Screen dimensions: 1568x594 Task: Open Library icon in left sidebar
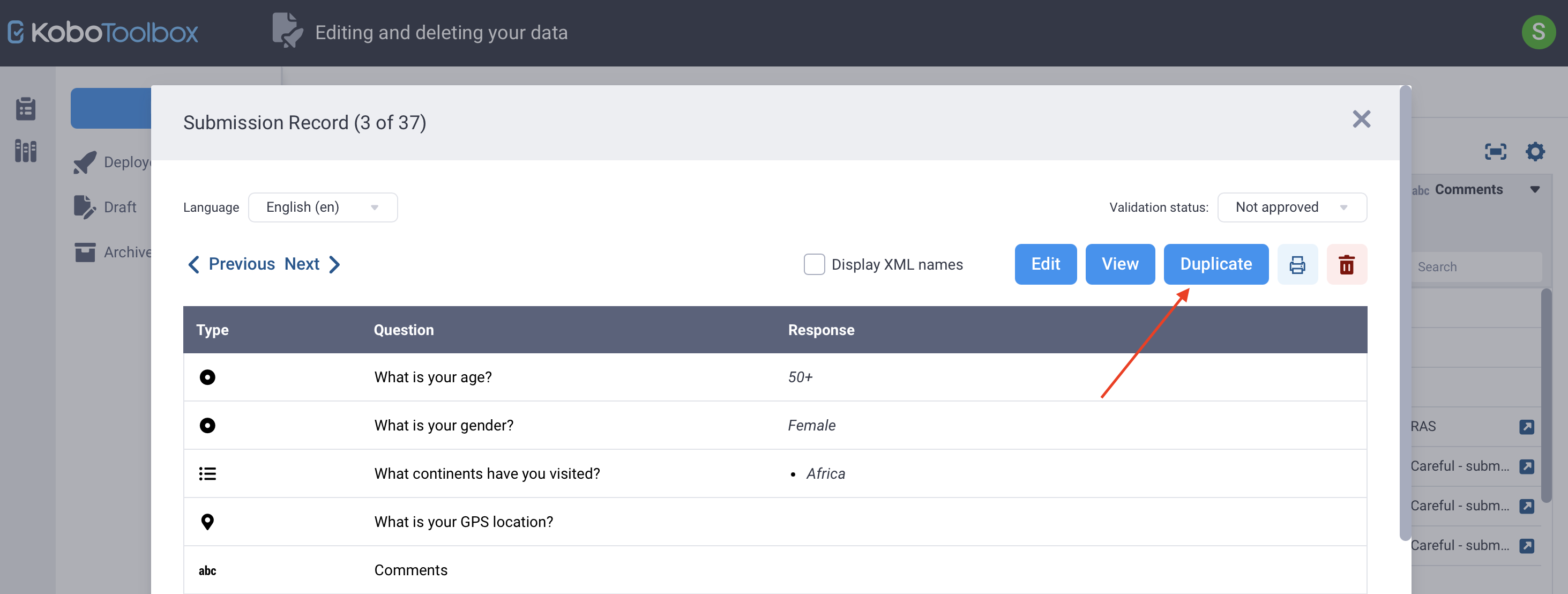tap(26, 151)
